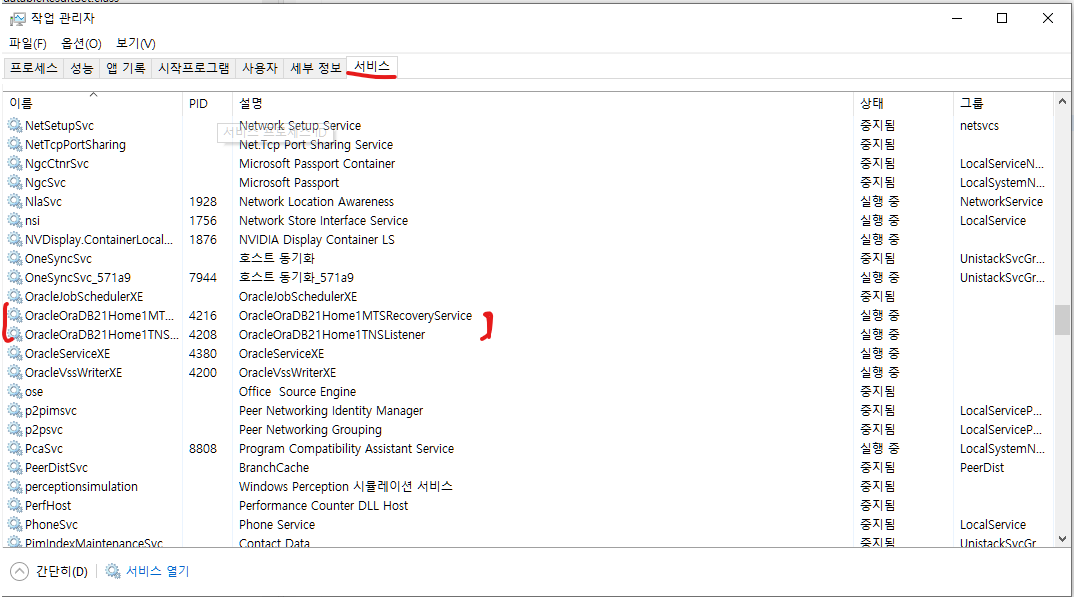Click the ose service gear icon
The width and height of the screenshot is (1074, 597).
tap(15, 392)
